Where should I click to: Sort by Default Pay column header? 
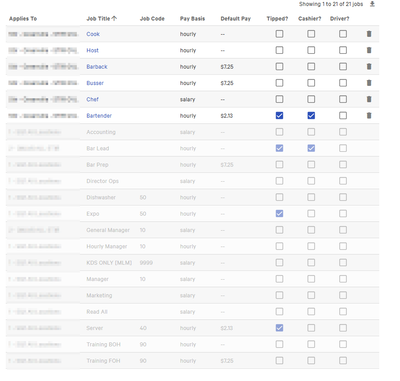pyautogui.click(x=236, y=19)
